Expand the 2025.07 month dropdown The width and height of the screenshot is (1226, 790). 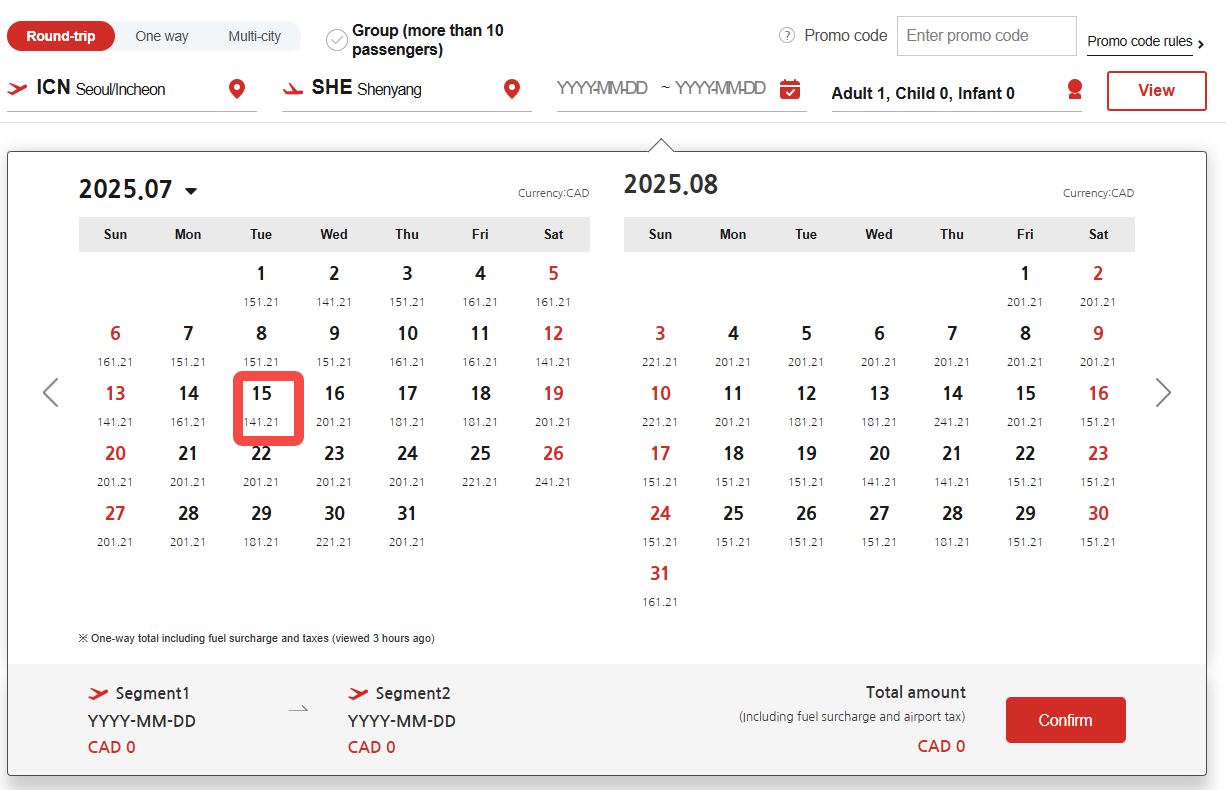click(x=191, y=191)
